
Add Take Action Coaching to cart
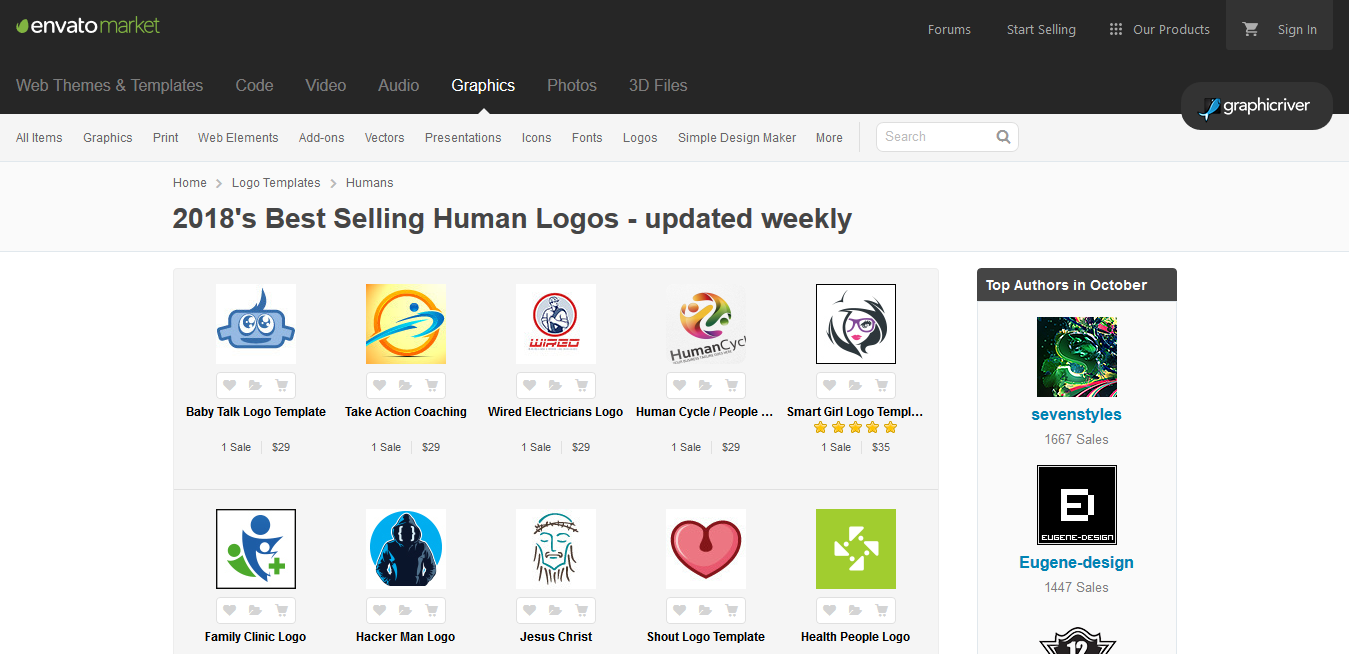coord(432,386)
